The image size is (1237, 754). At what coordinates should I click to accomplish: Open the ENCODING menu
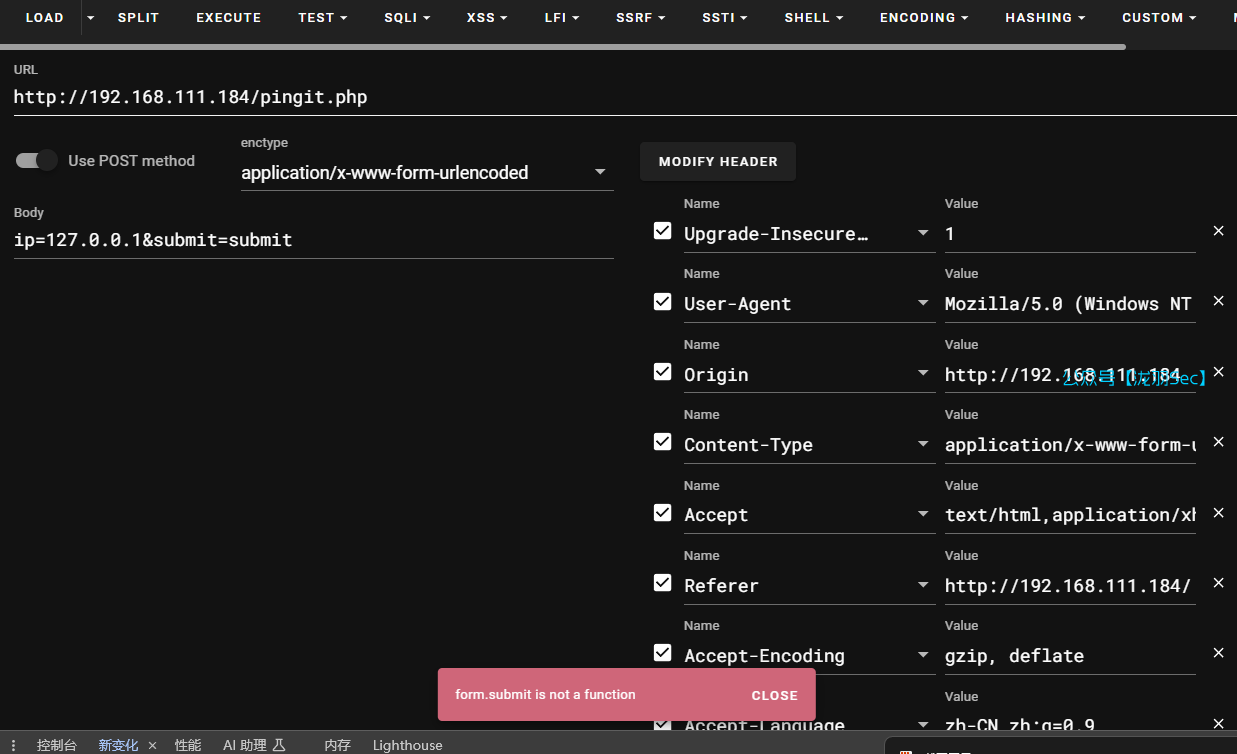pyautogui.click(x=923, y=18)
